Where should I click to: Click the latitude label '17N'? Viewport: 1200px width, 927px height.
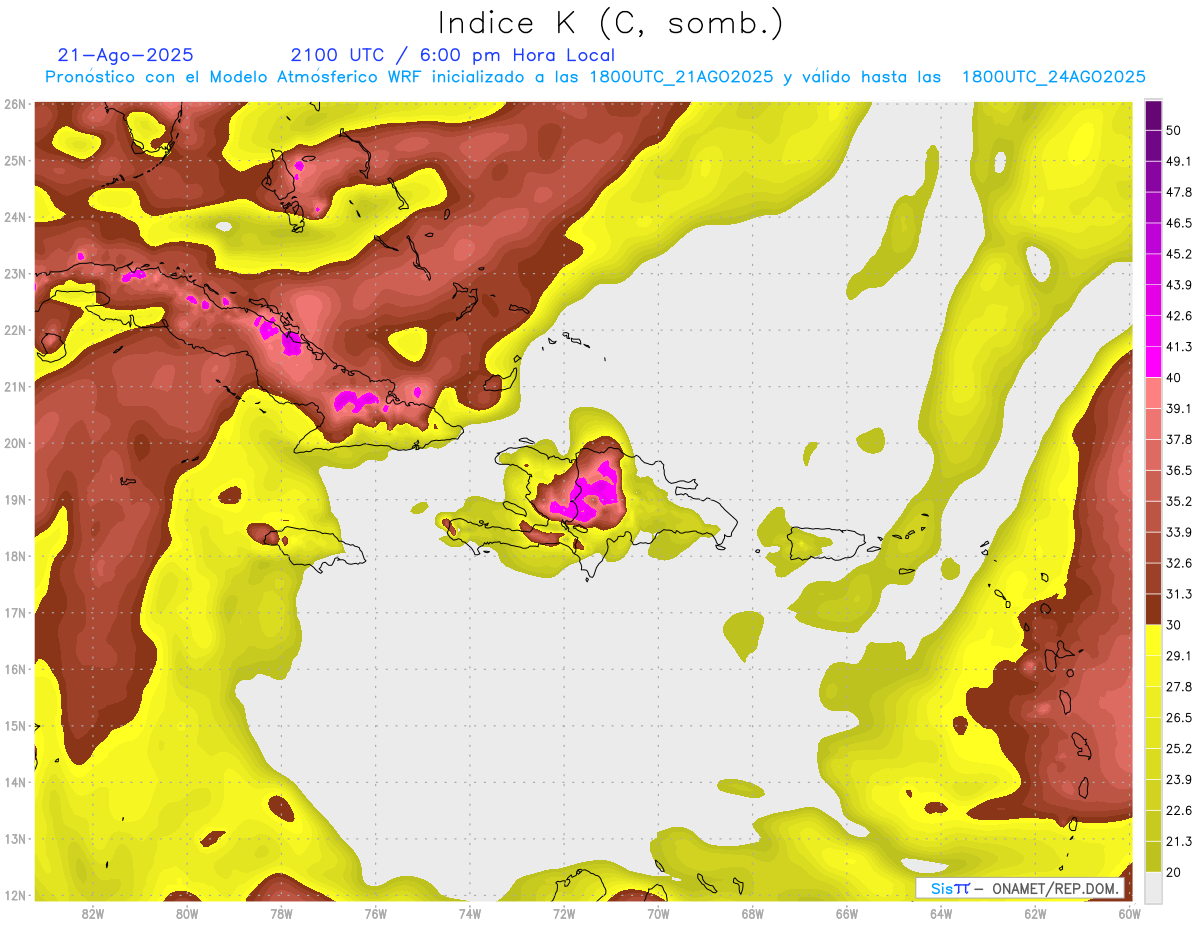click(15, 613)
